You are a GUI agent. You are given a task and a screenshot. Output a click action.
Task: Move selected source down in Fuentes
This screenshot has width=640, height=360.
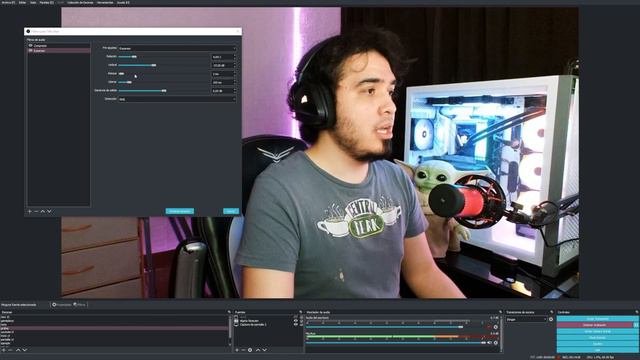coord(264,350)
